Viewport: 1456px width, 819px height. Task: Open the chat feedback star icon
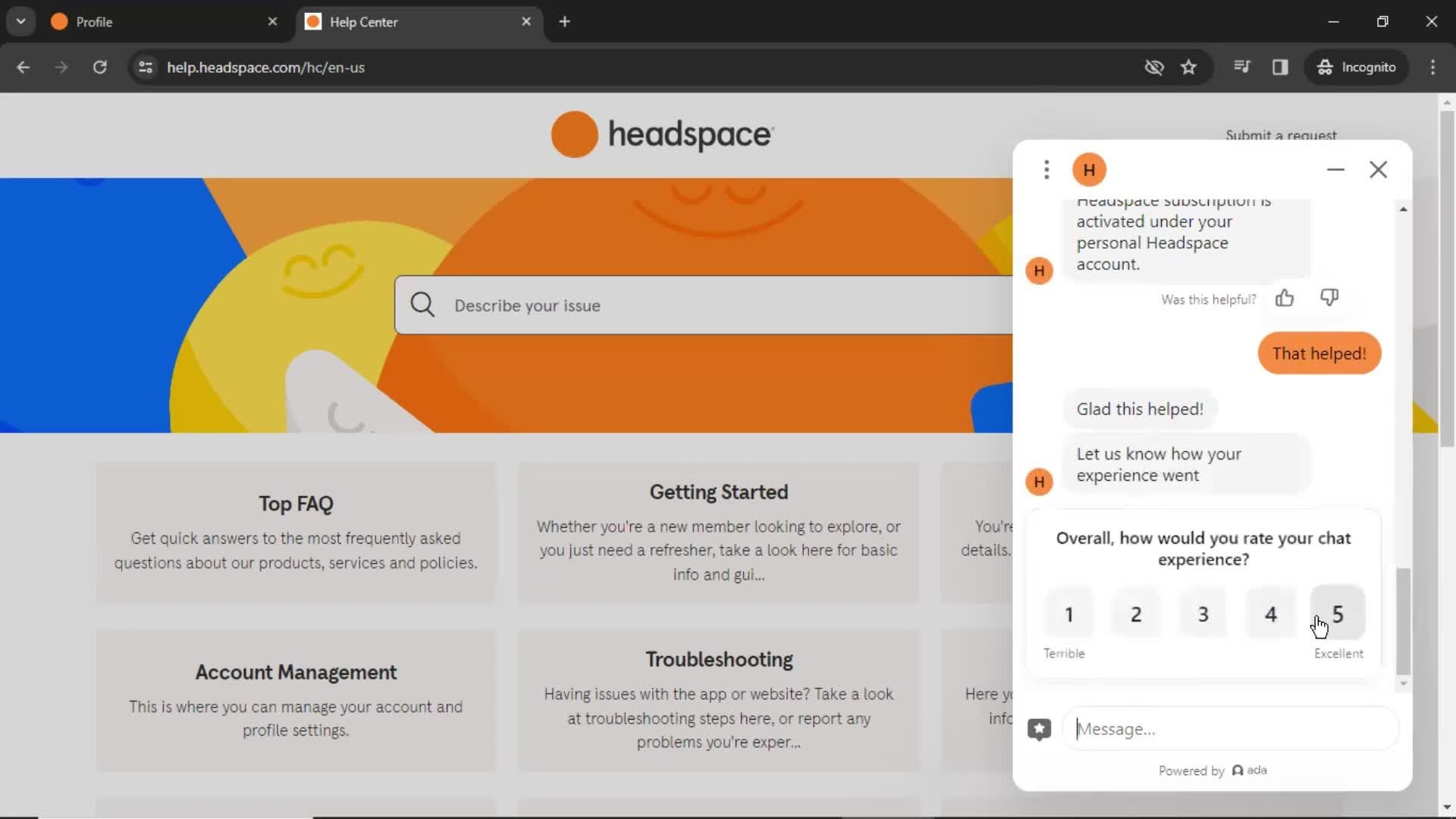tap(1039, 729)
